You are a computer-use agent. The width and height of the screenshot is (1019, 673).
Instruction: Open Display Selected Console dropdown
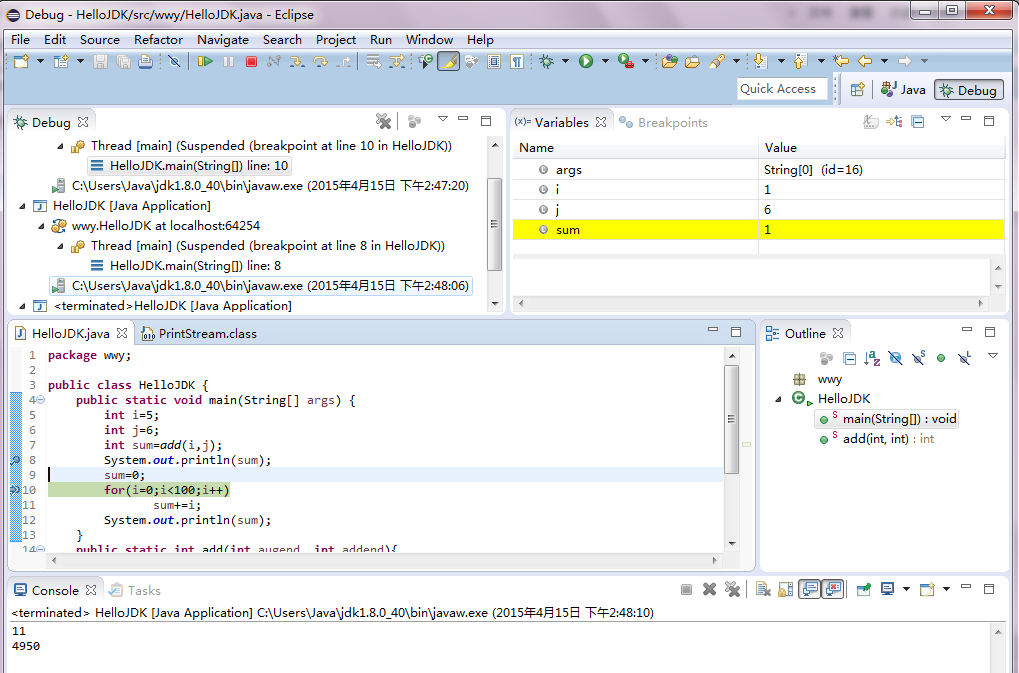(x=907, y=589)
